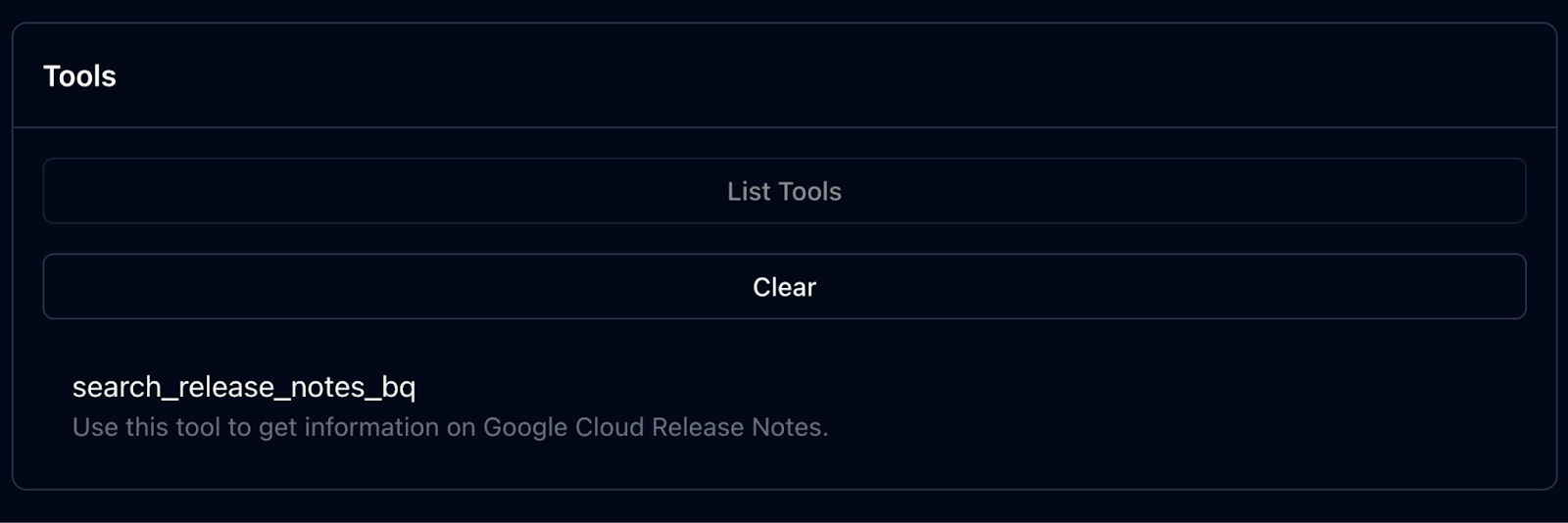Click the List Tools button
Screen dimensions: 1568x523
pos(784,191)
